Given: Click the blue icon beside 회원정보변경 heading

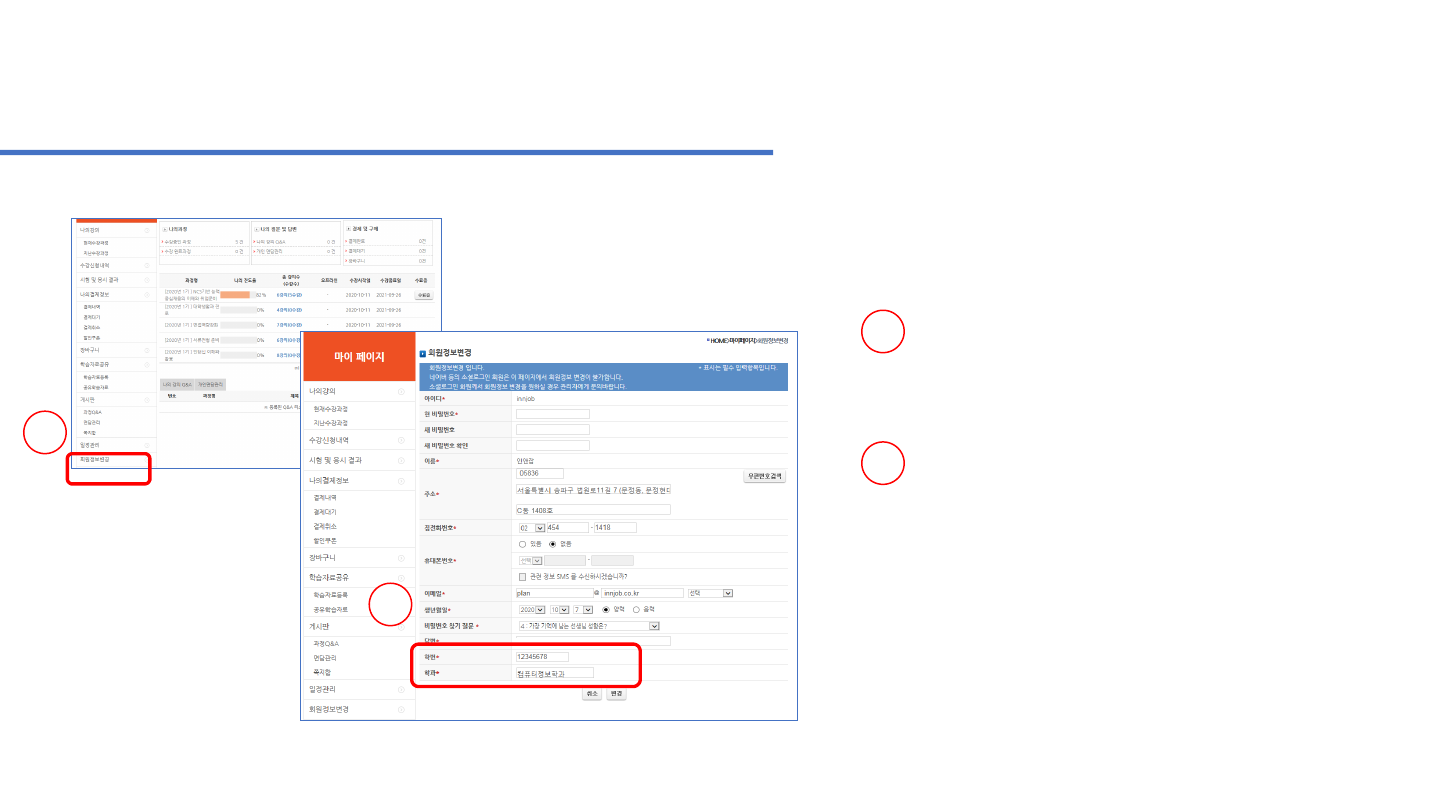Looking at the screenshot, I should pos(423,353).
